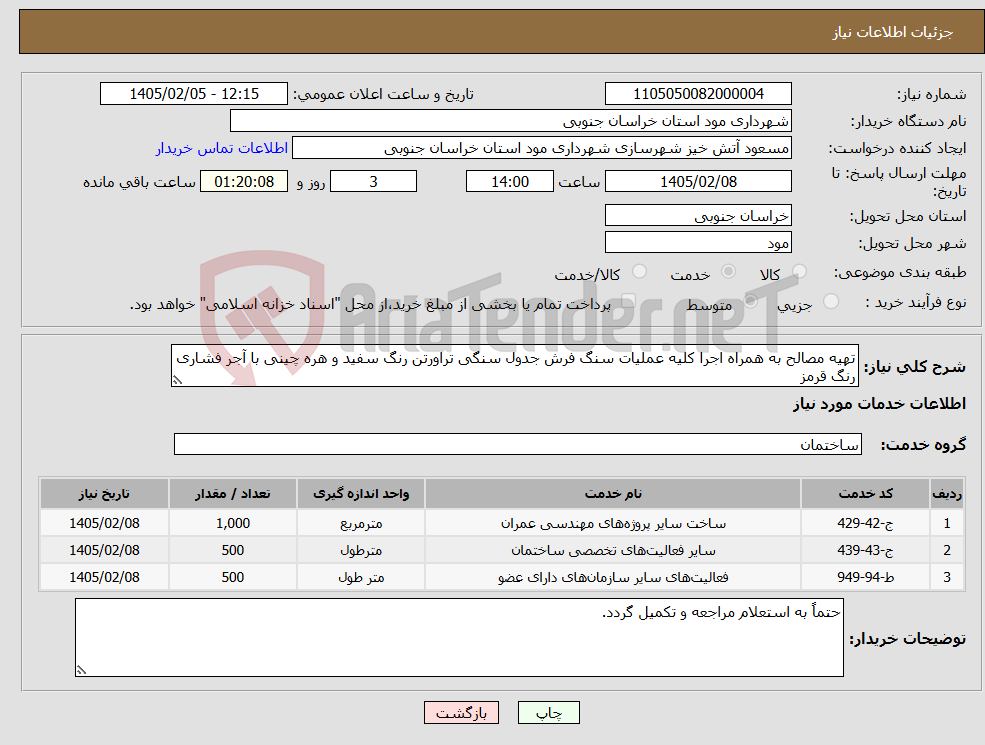
Task: Click row number 2 cell
Action: pyautogui.click(x=947, y=550)
